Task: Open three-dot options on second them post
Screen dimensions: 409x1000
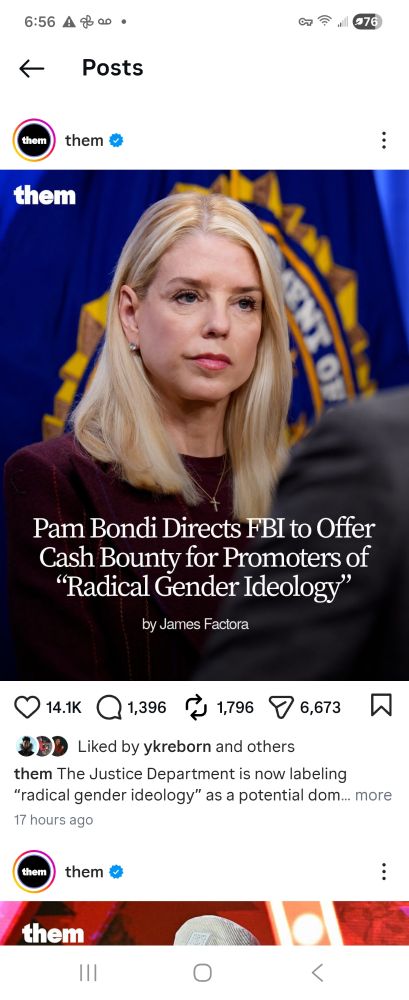Action: pyautogui.click(x=383, y=871)
